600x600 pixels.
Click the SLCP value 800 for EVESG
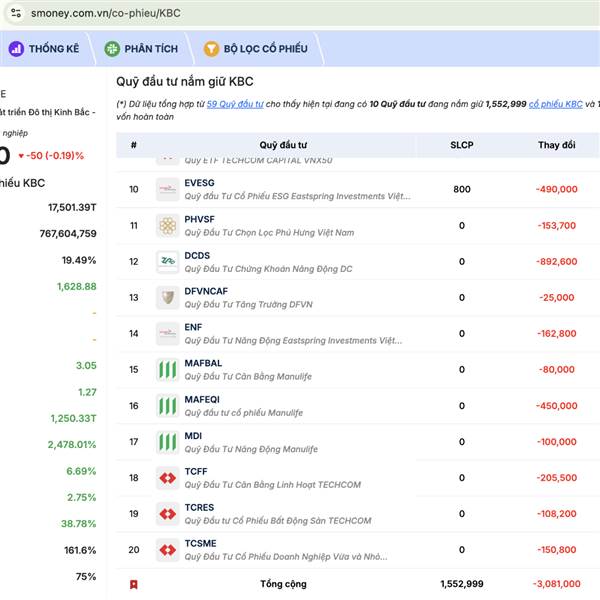[462, 189]
